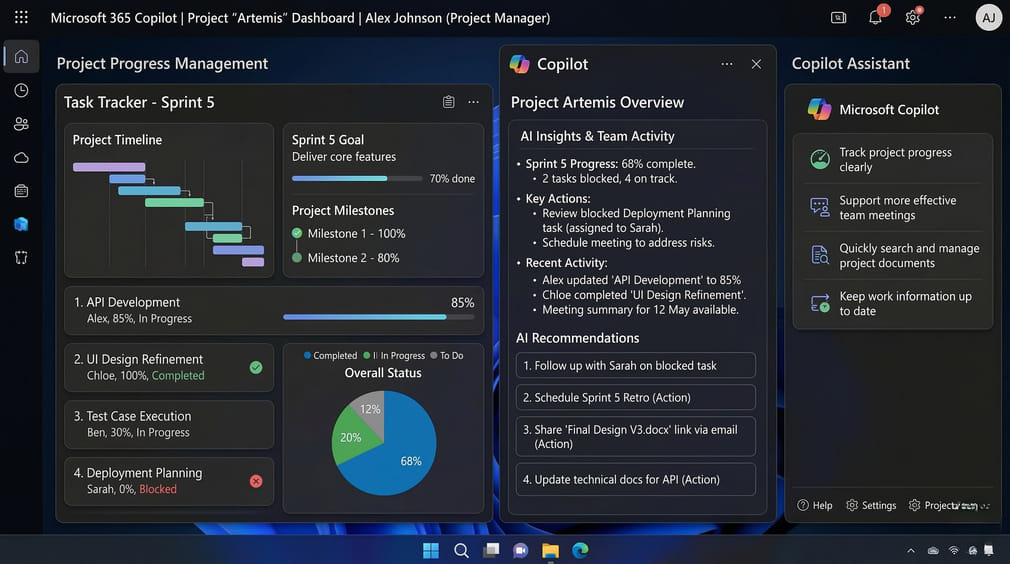
Task: Click 'Meeting summary for 12 May available'
Action: [640, 310]
